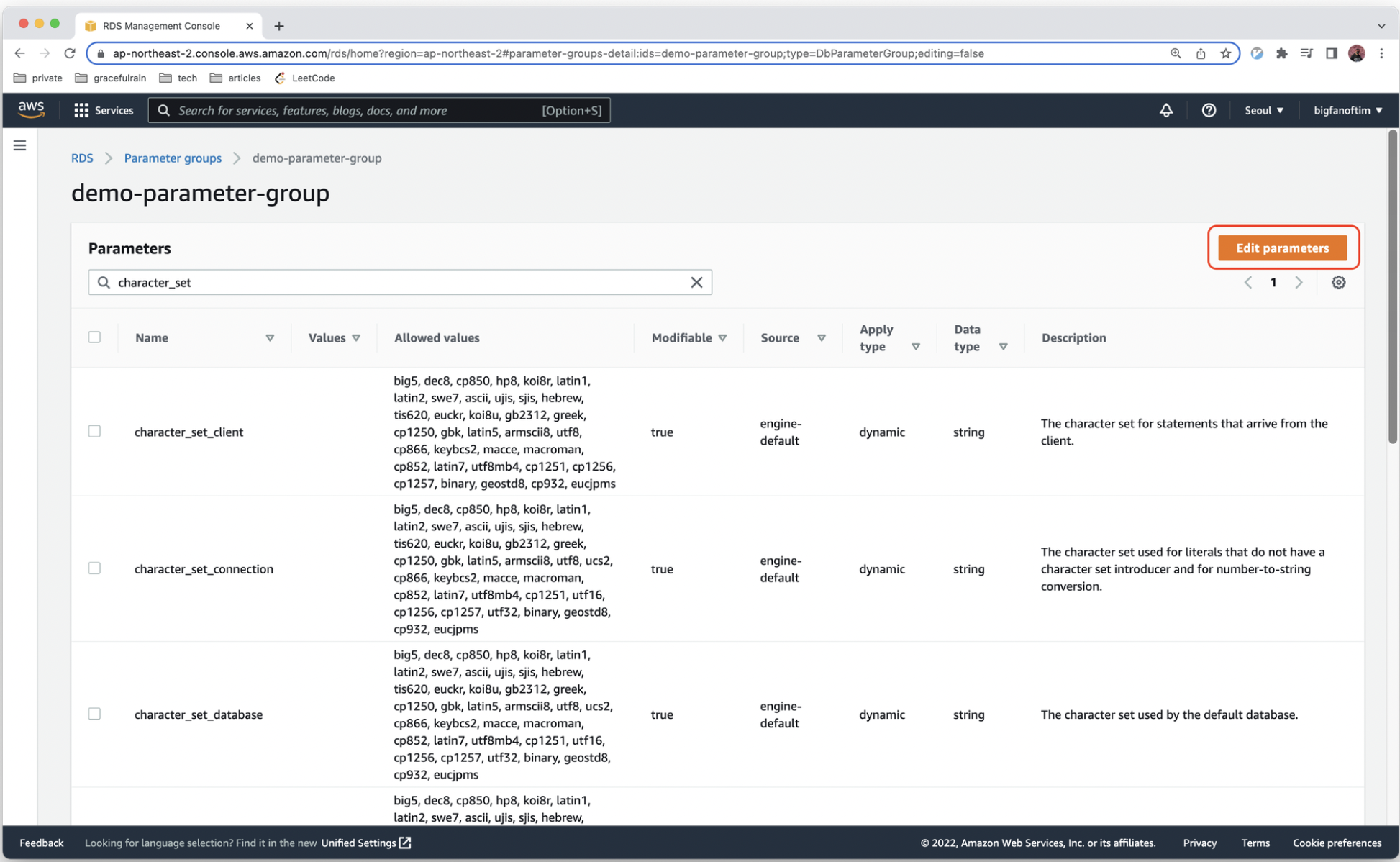
Task: Reload the page in the browser
Action: tap(70, 53)
